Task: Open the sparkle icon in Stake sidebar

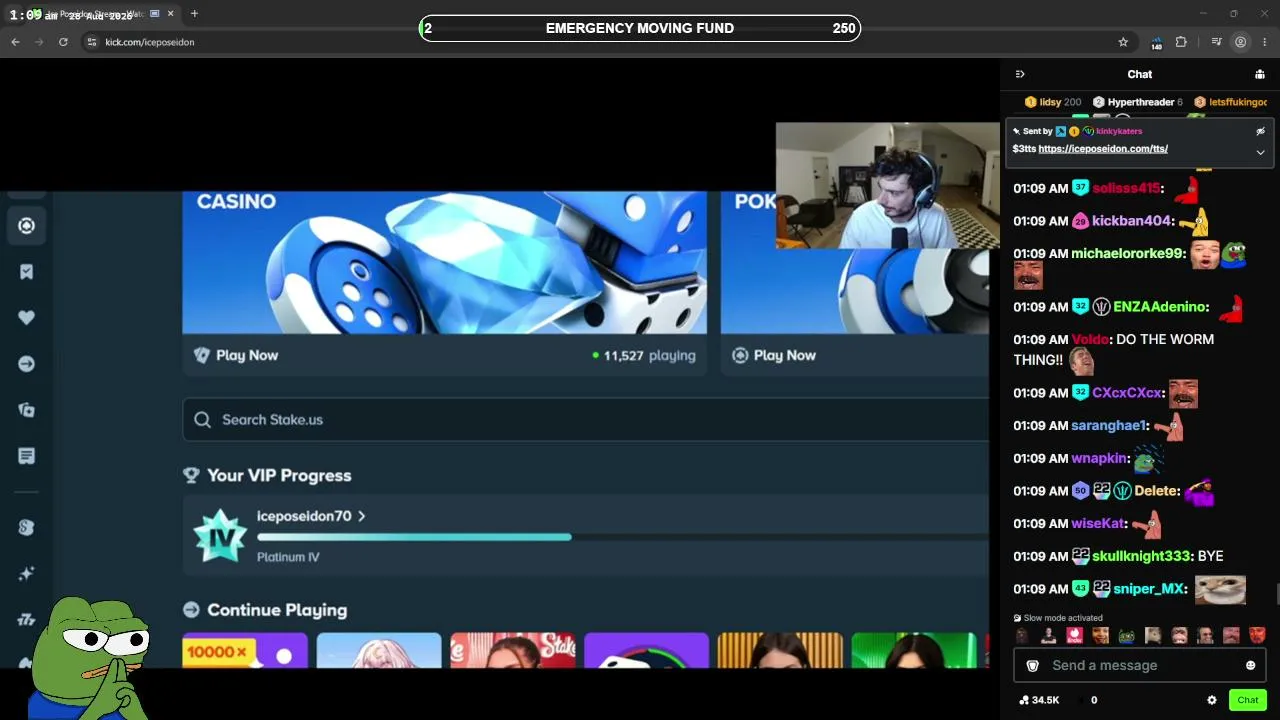Action: click(x=27, y=574)
